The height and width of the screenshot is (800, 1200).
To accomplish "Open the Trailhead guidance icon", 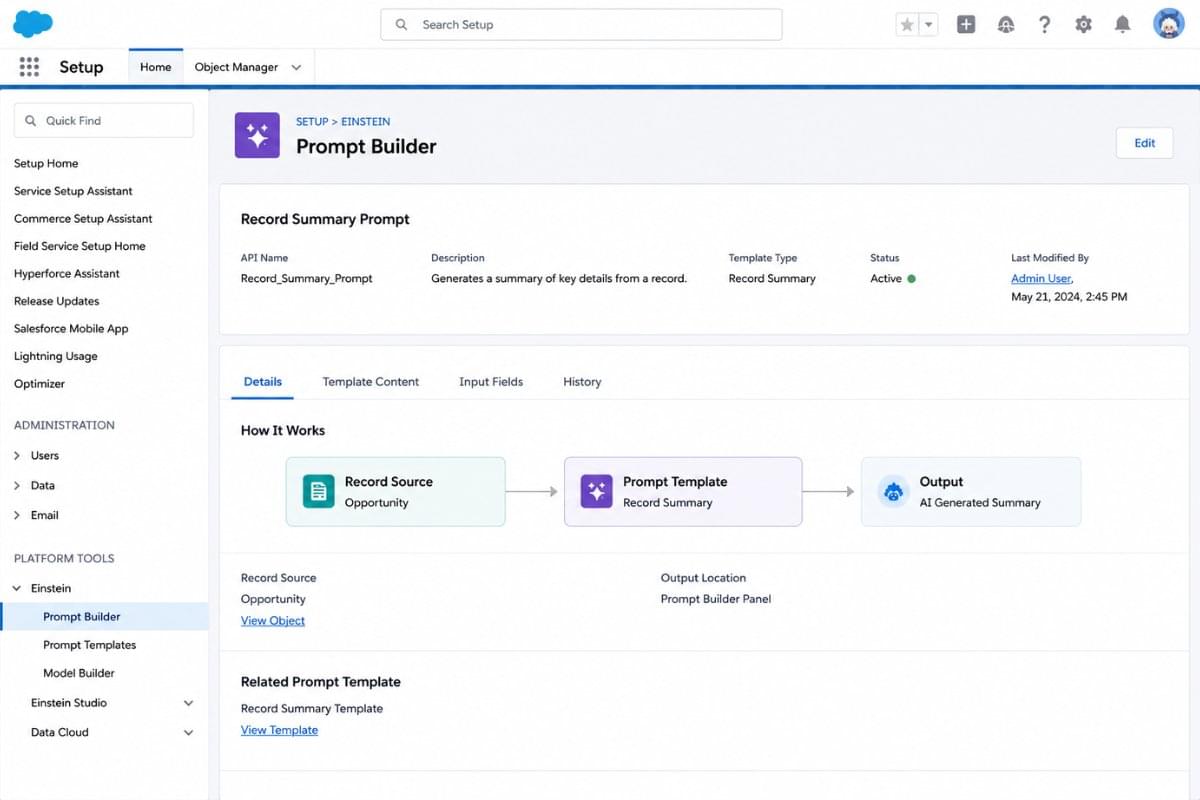I will [x=1006, y=25].
